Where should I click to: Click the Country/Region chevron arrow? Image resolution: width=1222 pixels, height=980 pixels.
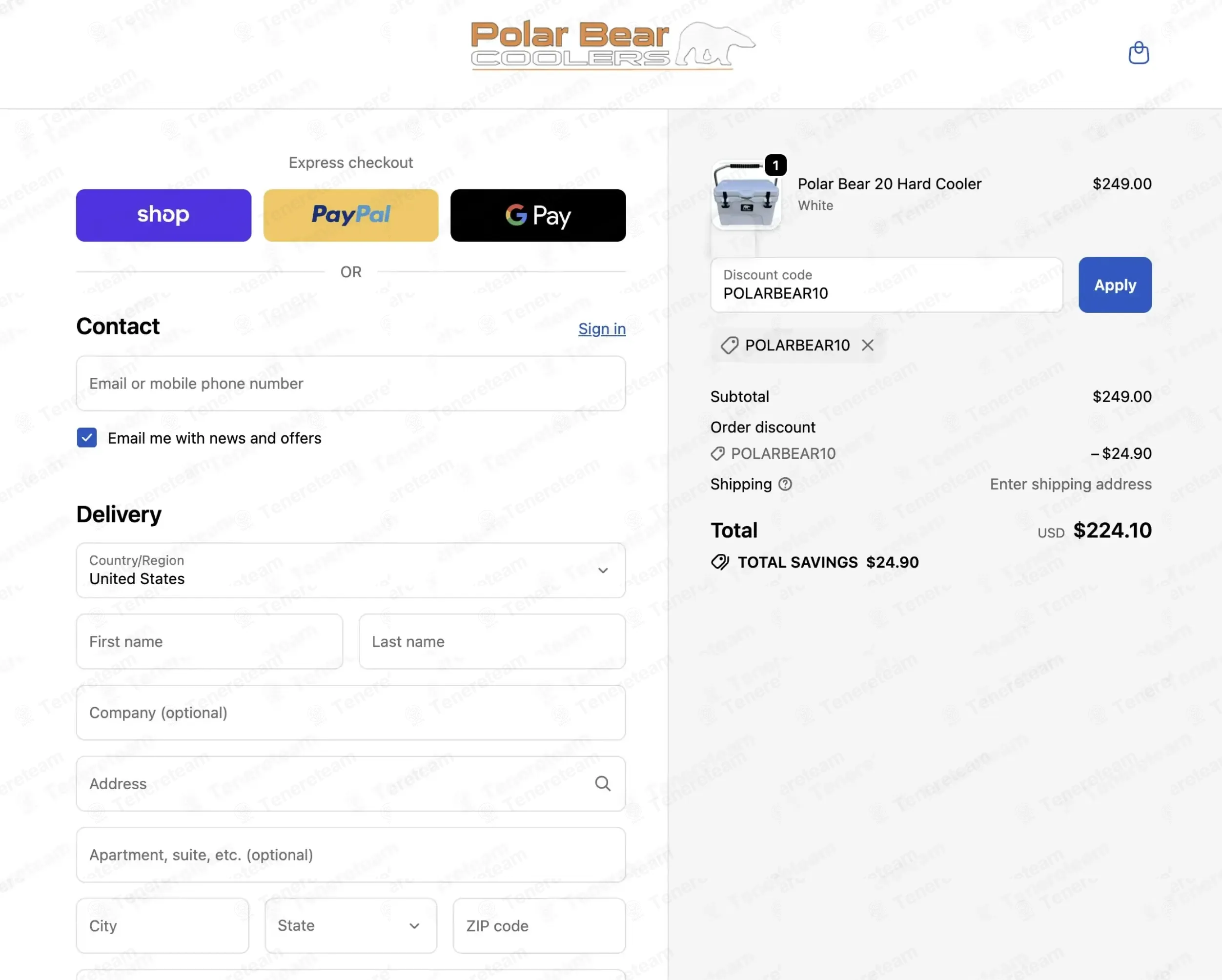pyautogui.click(x=603, y=570)
